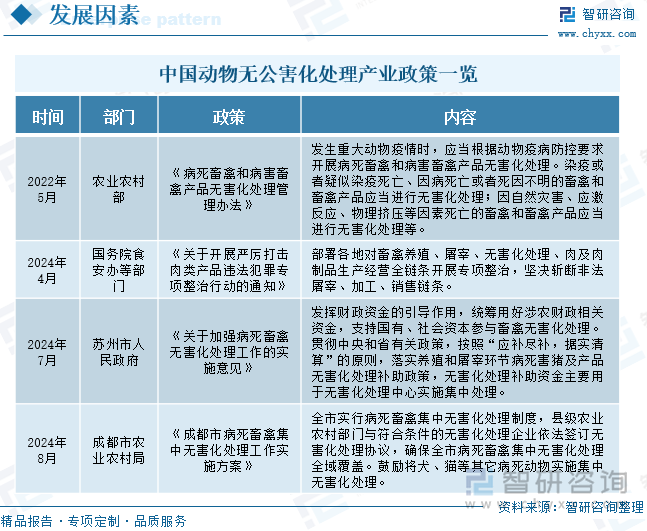
Task: Click the 国务院食安办等部门 department cell
Action: tap(118, 270)
